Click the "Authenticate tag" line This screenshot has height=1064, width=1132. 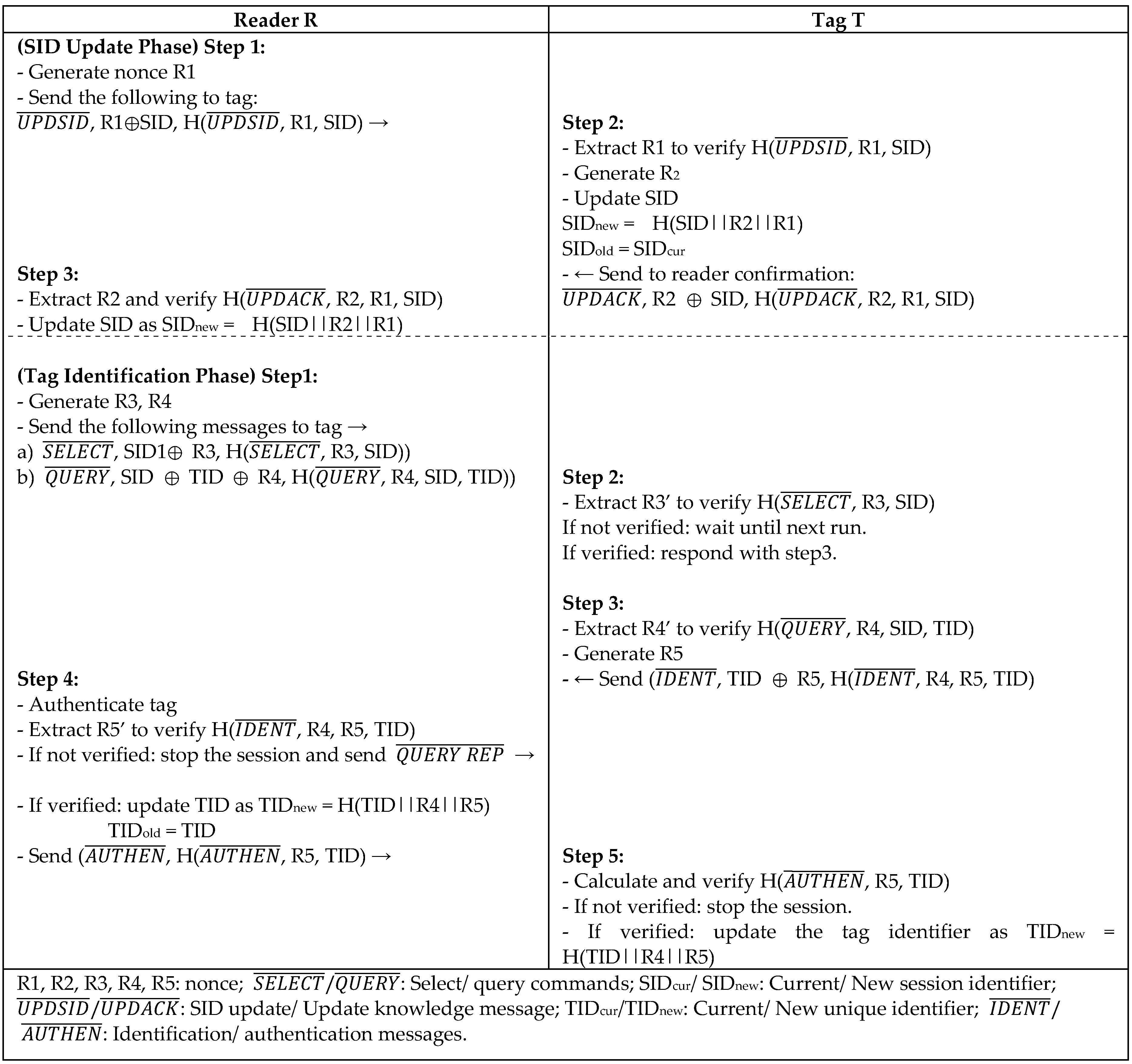click(x=97, y=705)
